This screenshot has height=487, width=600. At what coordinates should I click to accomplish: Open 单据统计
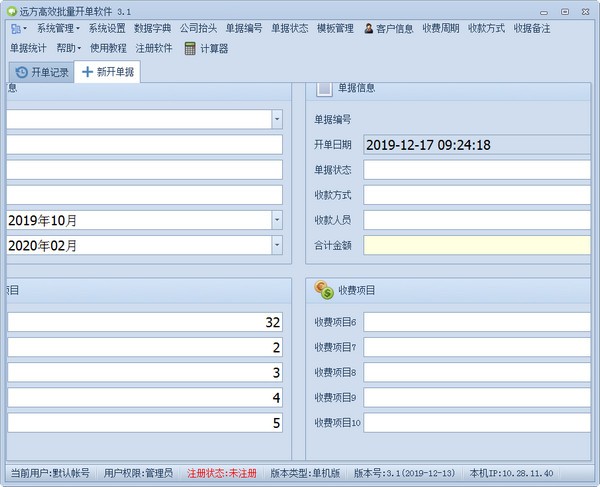point(28,48)
